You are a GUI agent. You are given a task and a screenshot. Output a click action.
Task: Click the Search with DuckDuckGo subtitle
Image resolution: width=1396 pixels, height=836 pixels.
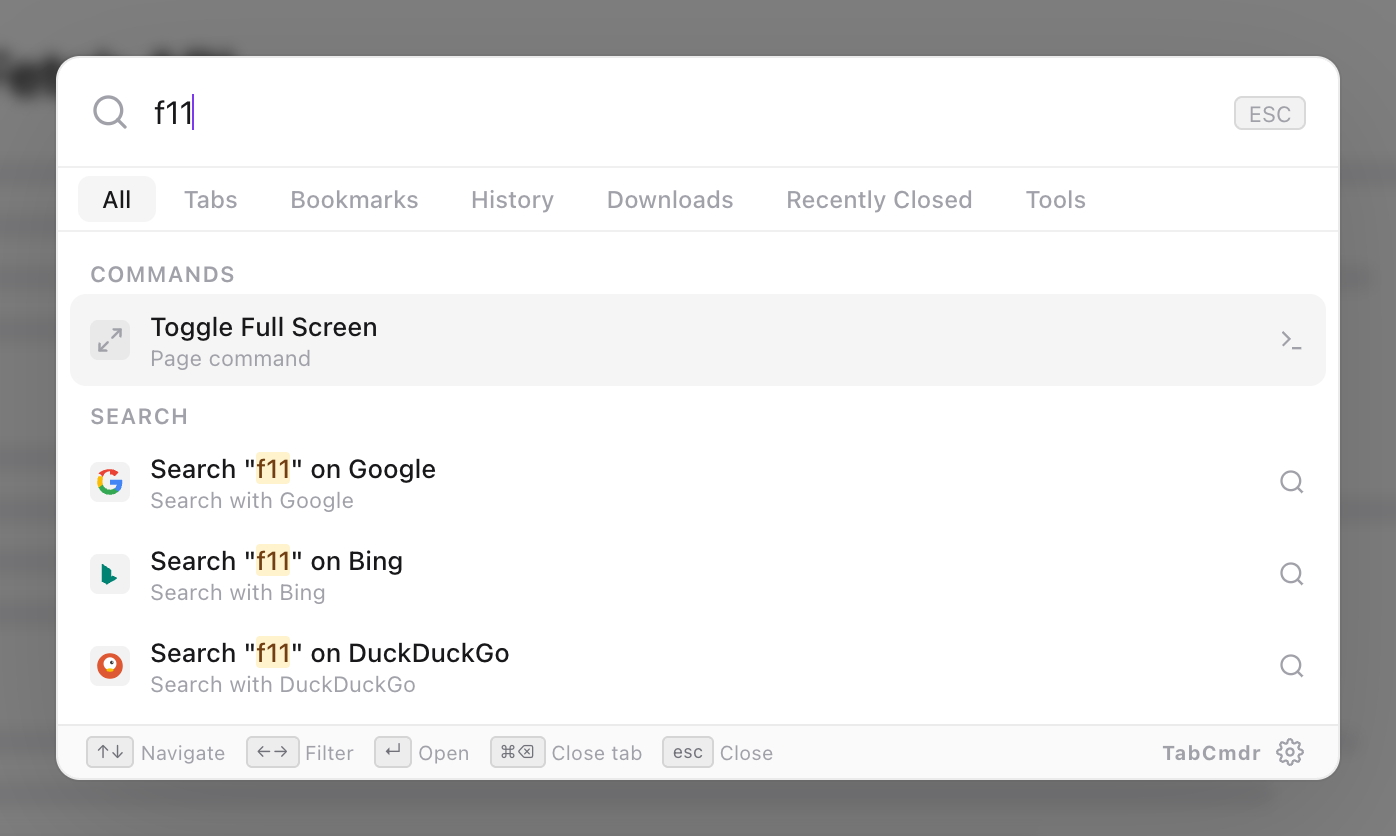(283, 685)
